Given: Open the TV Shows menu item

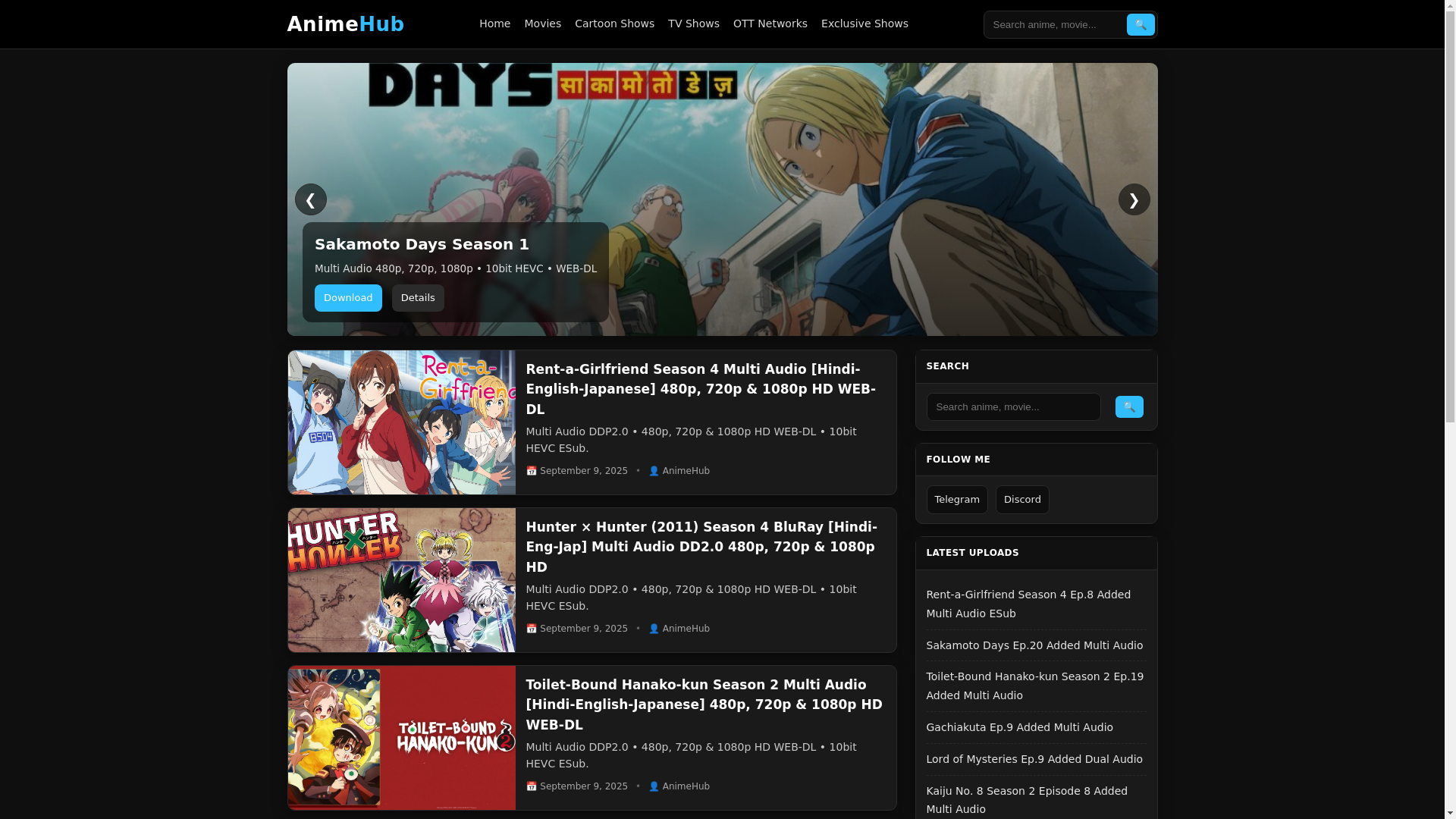Looking at the screenshot, I should point(693,24).
